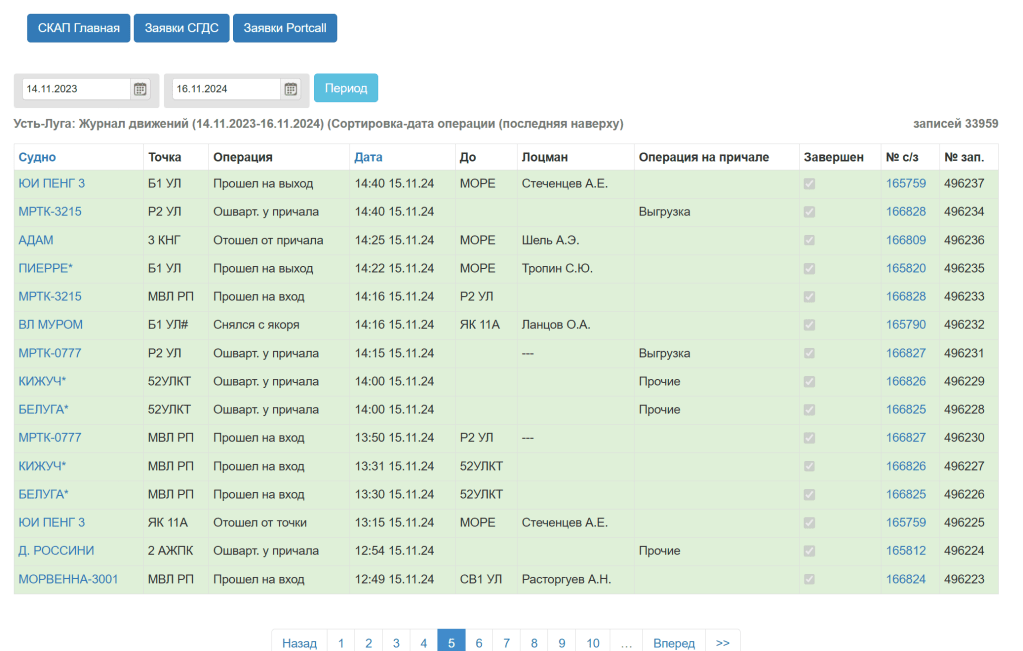Open СКАП Главная page
The image size is (1023, 651).
pyautogui.click(x=79, y=28)
